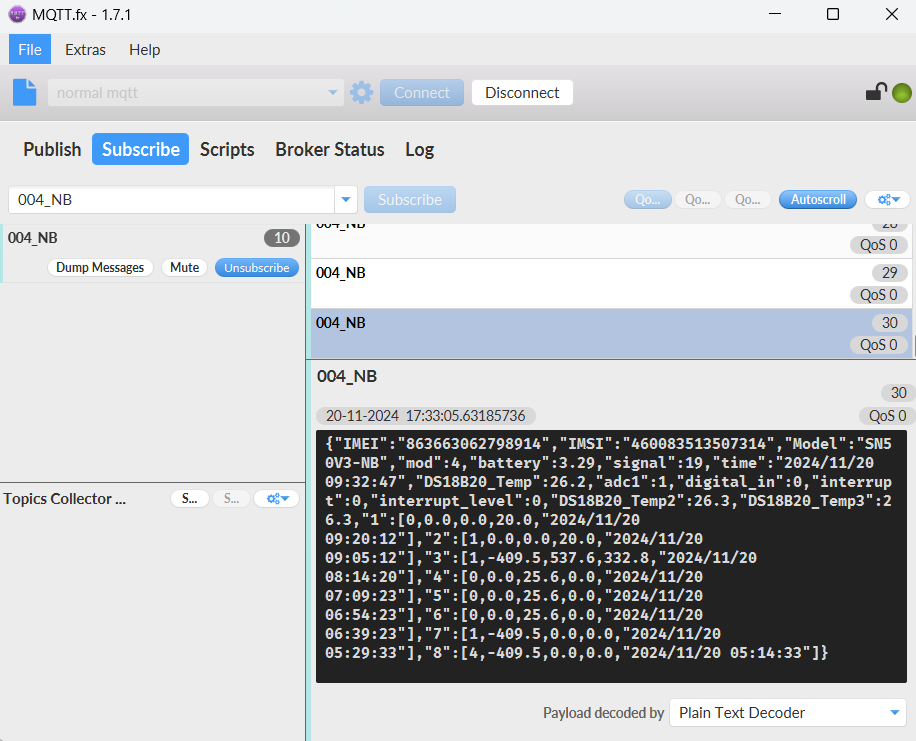Open Topics Collector settings gear dropdown
This screenshot has height=741, width=916.
coord(277,498)
